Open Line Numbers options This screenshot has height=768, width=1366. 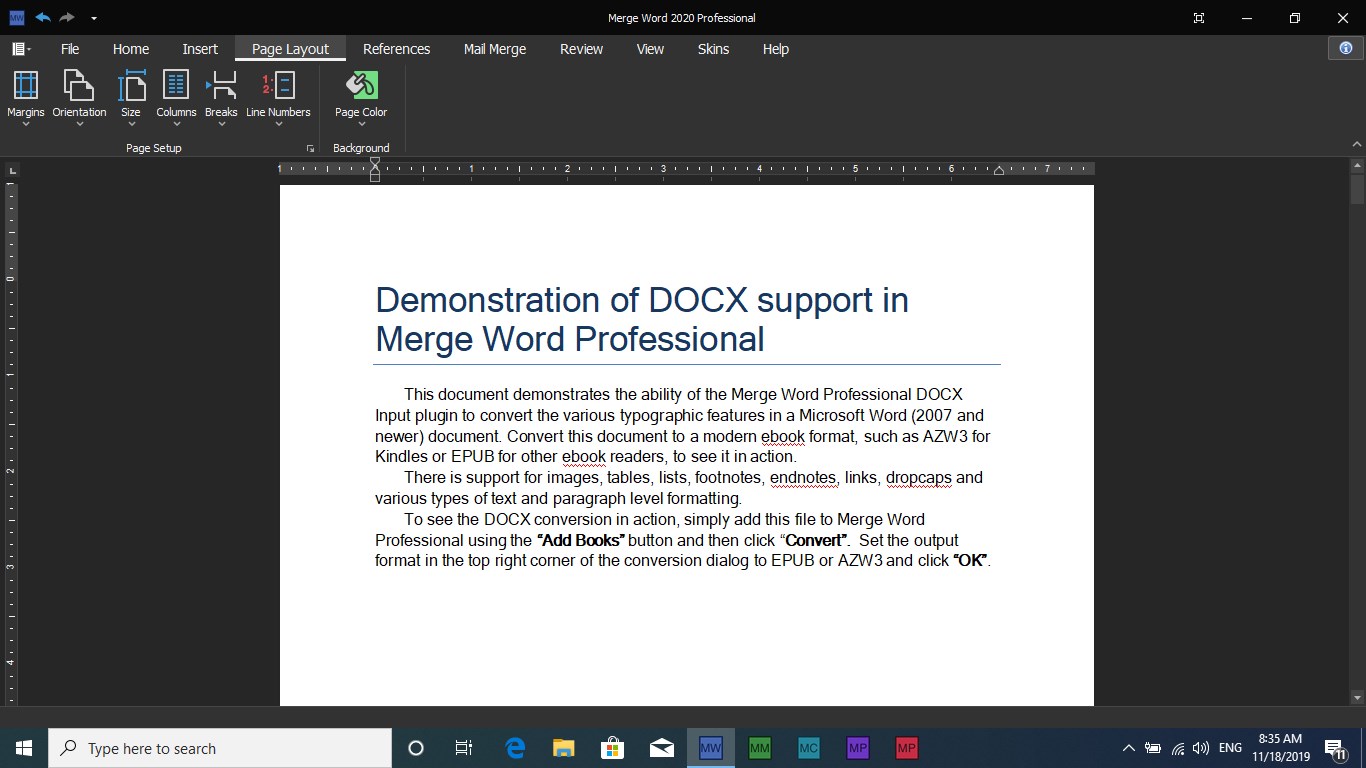(x=278, y=99)
